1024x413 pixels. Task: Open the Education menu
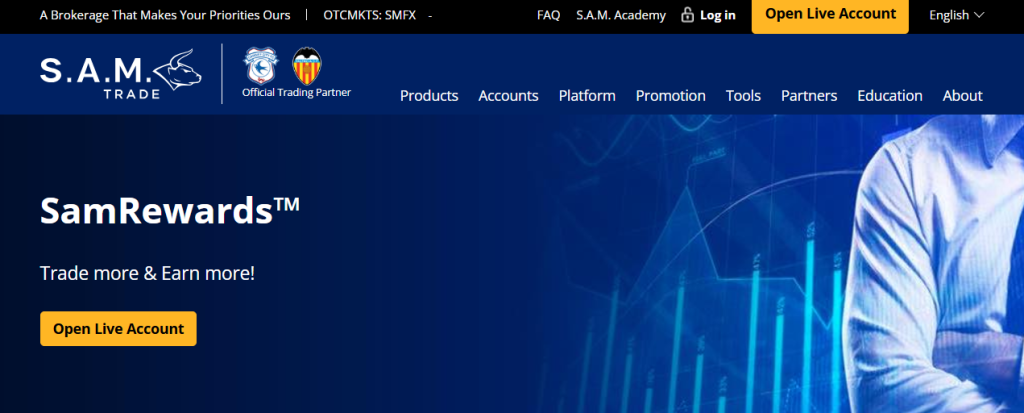[890, 95]
